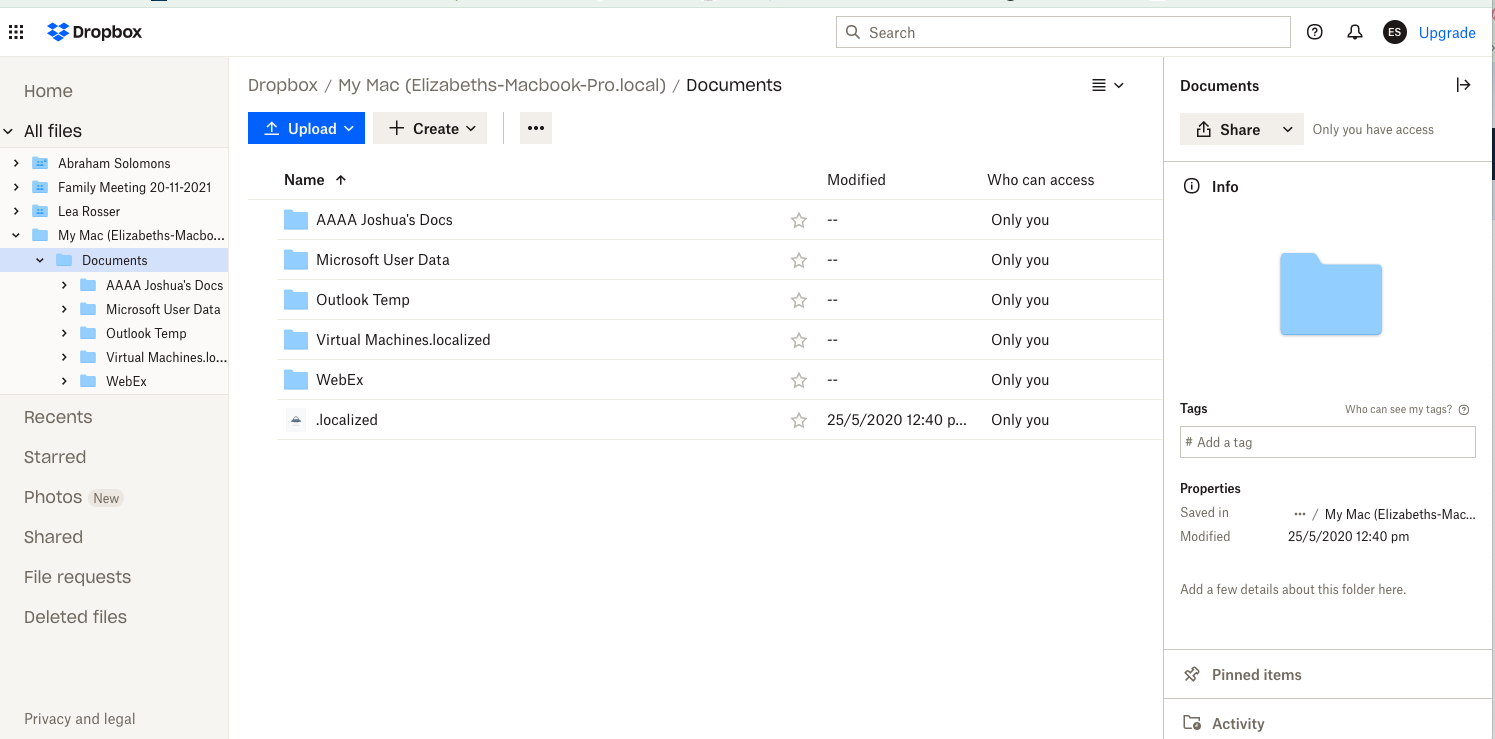Expand Family Meeting 20-11-2021 tree node
The image size is (1495, 739).
click(16, 187)
